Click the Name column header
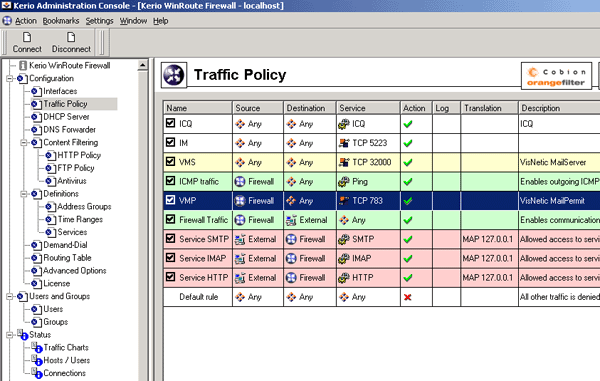Viewport: 600px width, 381px height. [x=198, y=108]
